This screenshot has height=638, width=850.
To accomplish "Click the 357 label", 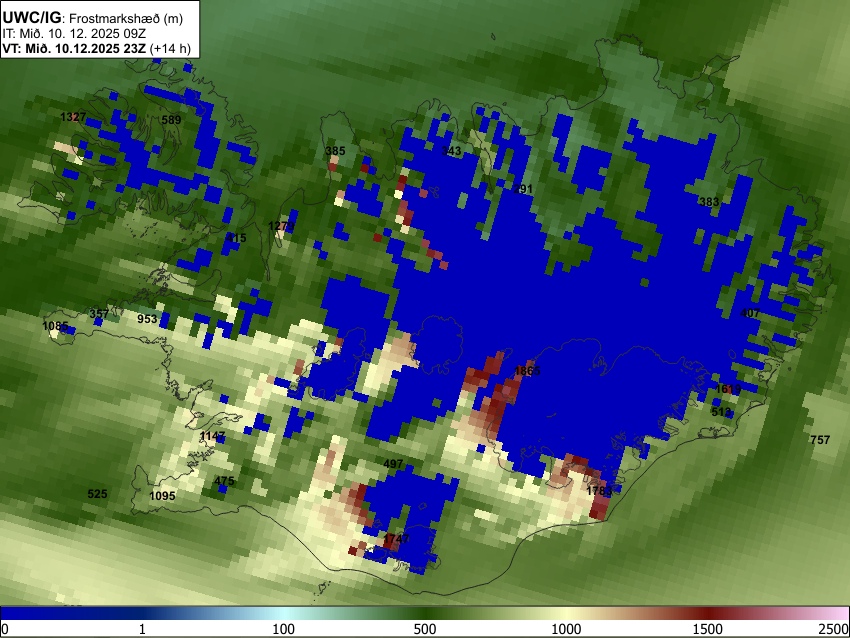I will click(99, 314).
